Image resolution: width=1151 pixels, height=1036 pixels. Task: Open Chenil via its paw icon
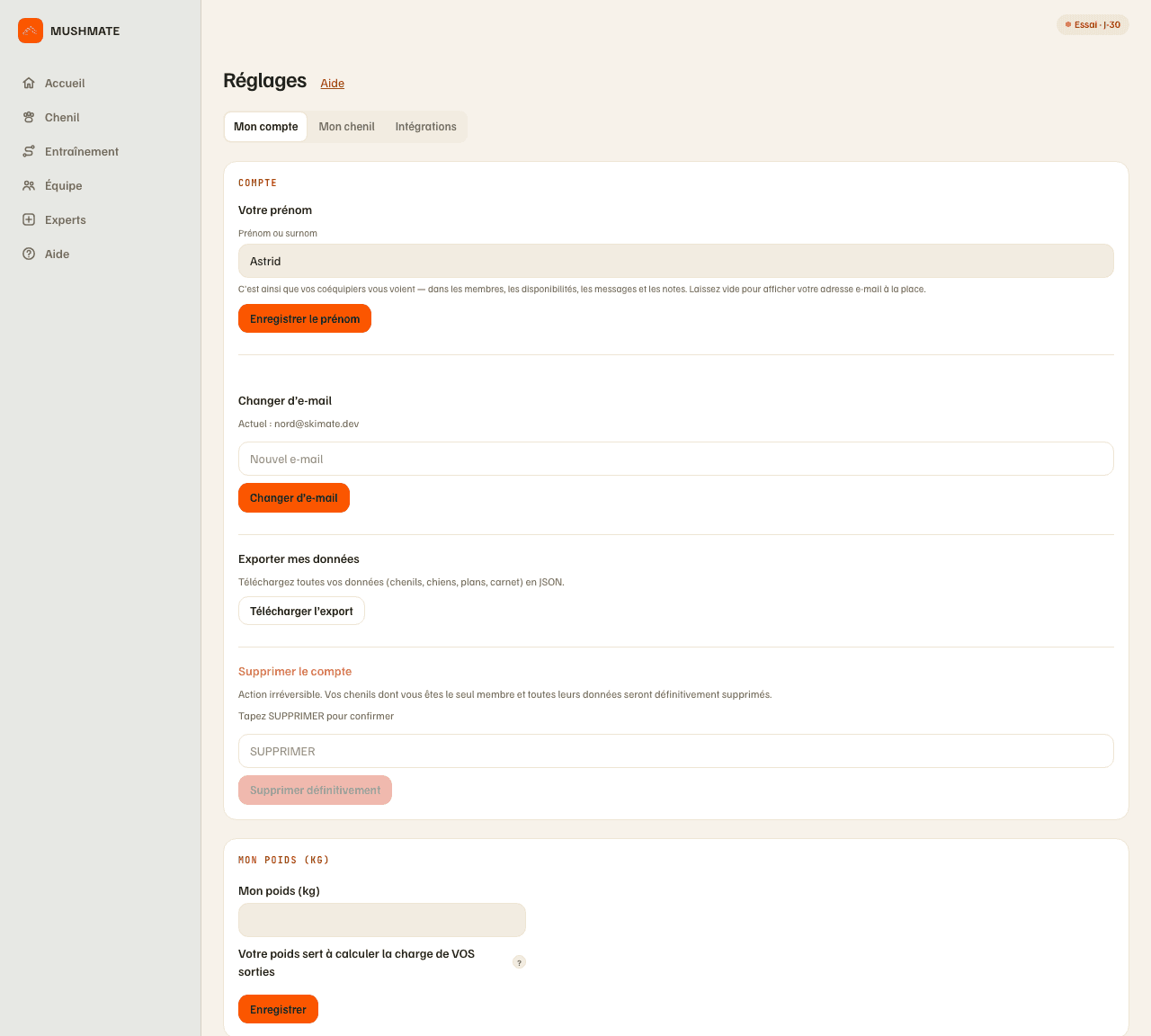click(29, 117)
